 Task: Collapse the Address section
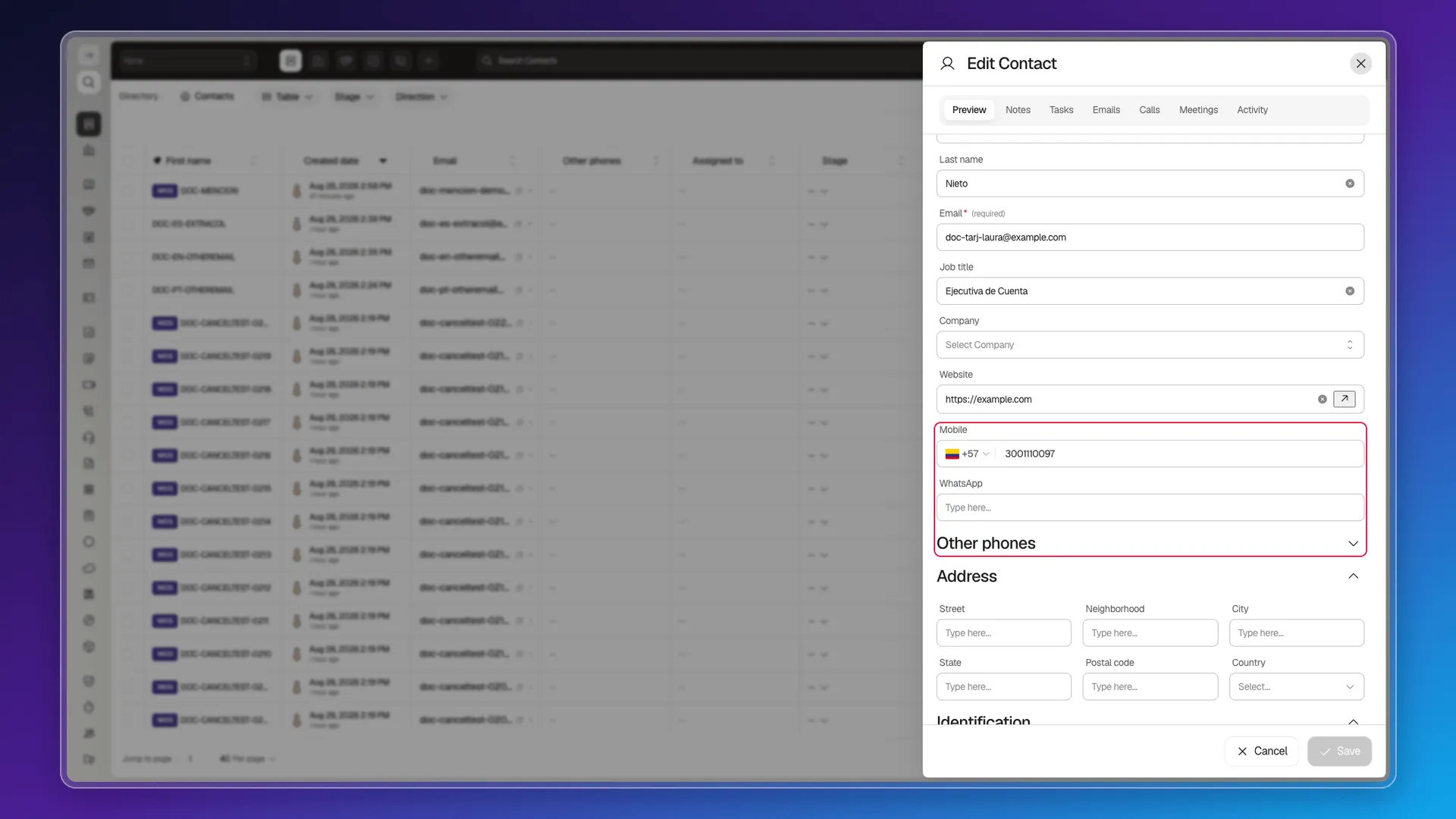(1353, 576)
